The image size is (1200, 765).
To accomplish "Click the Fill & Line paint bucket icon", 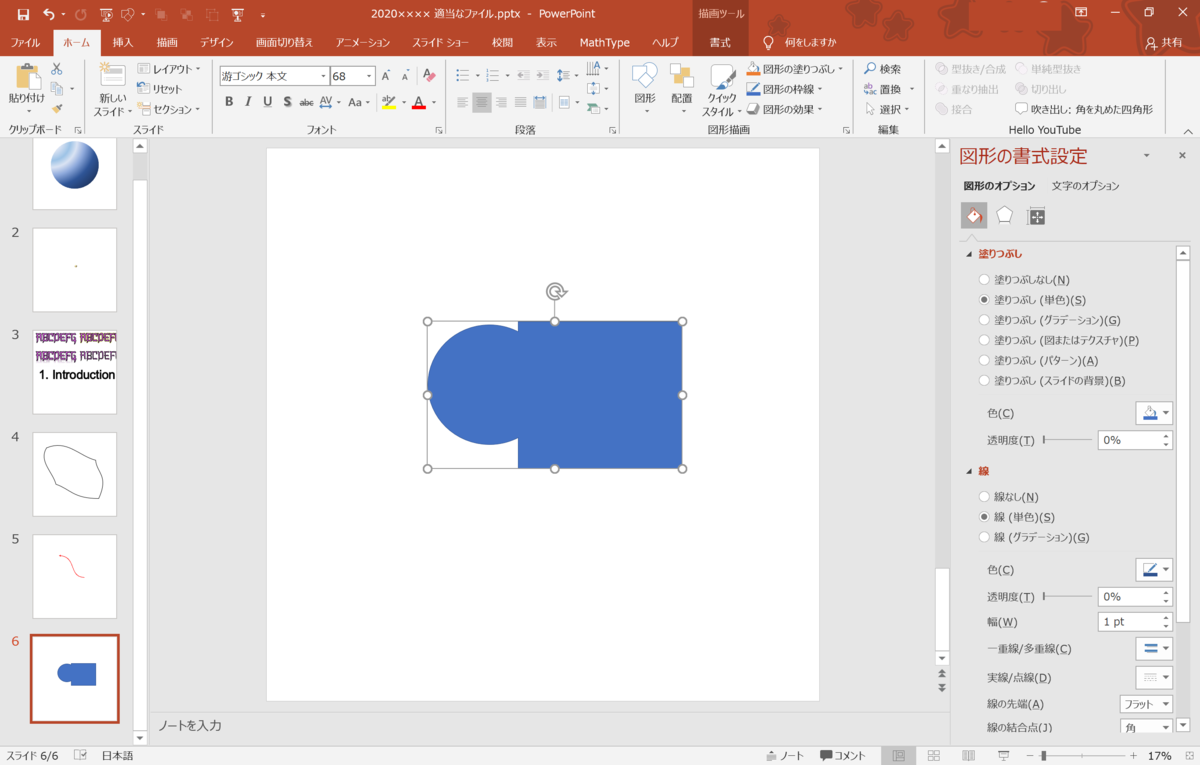I will [974, 216].
